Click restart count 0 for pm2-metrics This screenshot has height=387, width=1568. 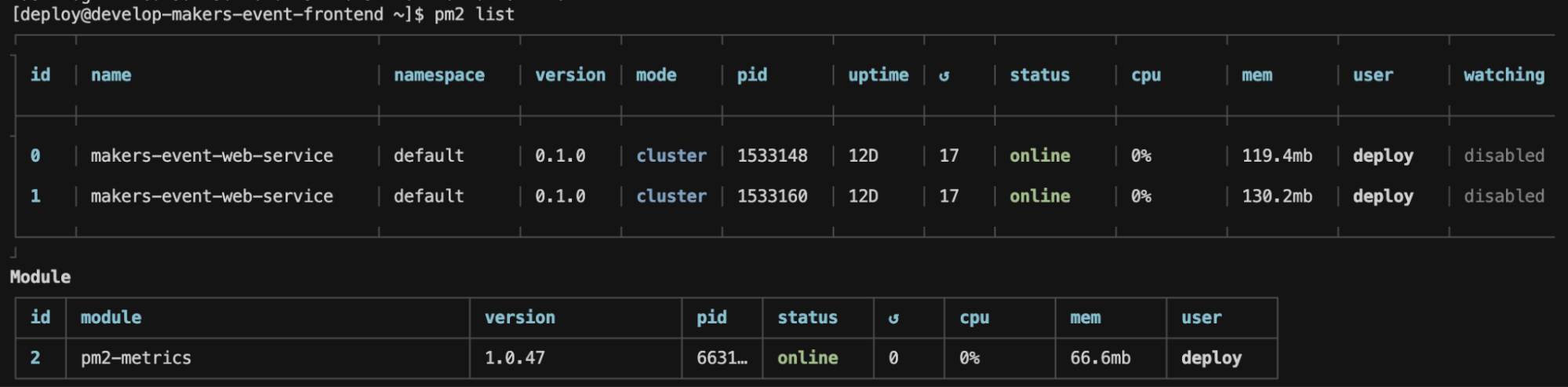point(893,358)
